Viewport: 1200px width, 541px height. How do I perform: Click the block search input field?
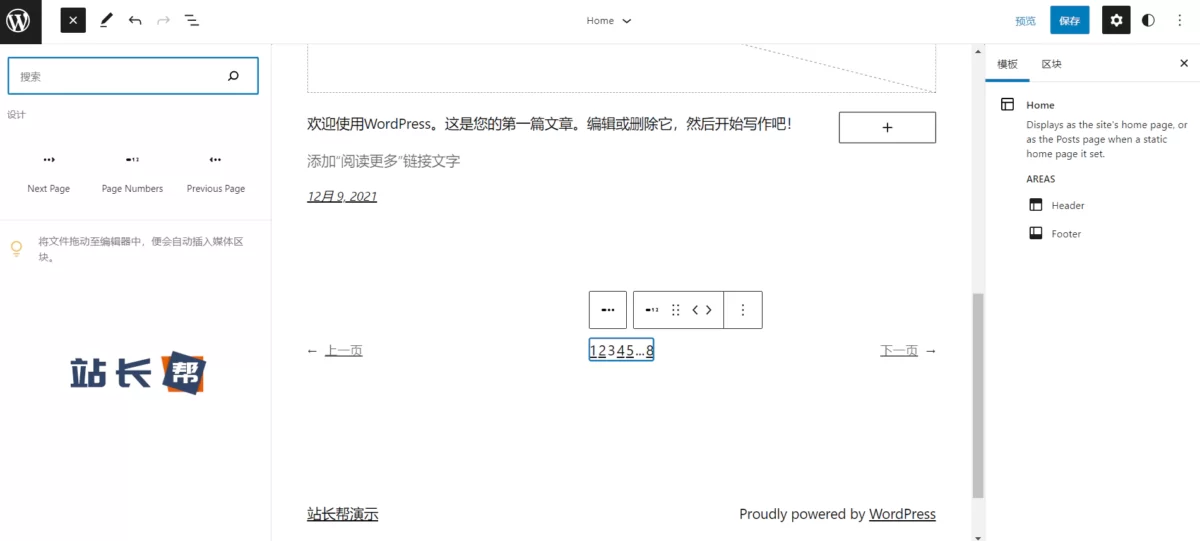120,76
